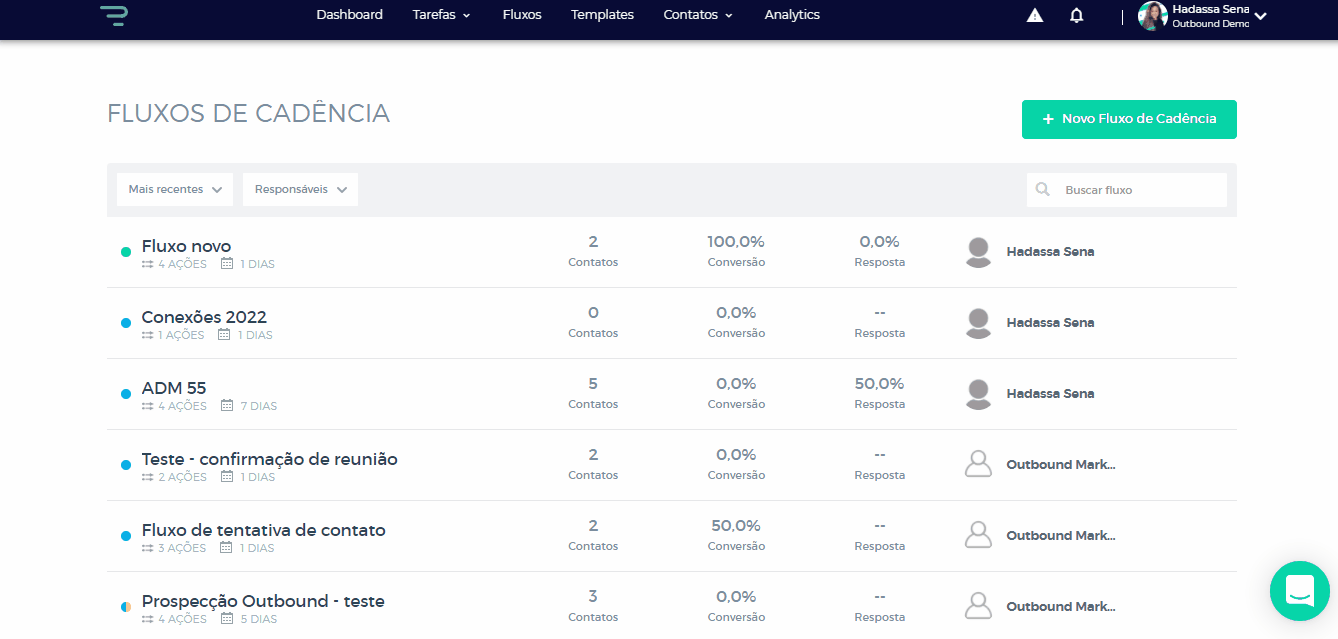The width and height of the screenshot is (1338, 639).
Task: Expand the Mais recentes sort dropdown
Action: pos(175,189)
